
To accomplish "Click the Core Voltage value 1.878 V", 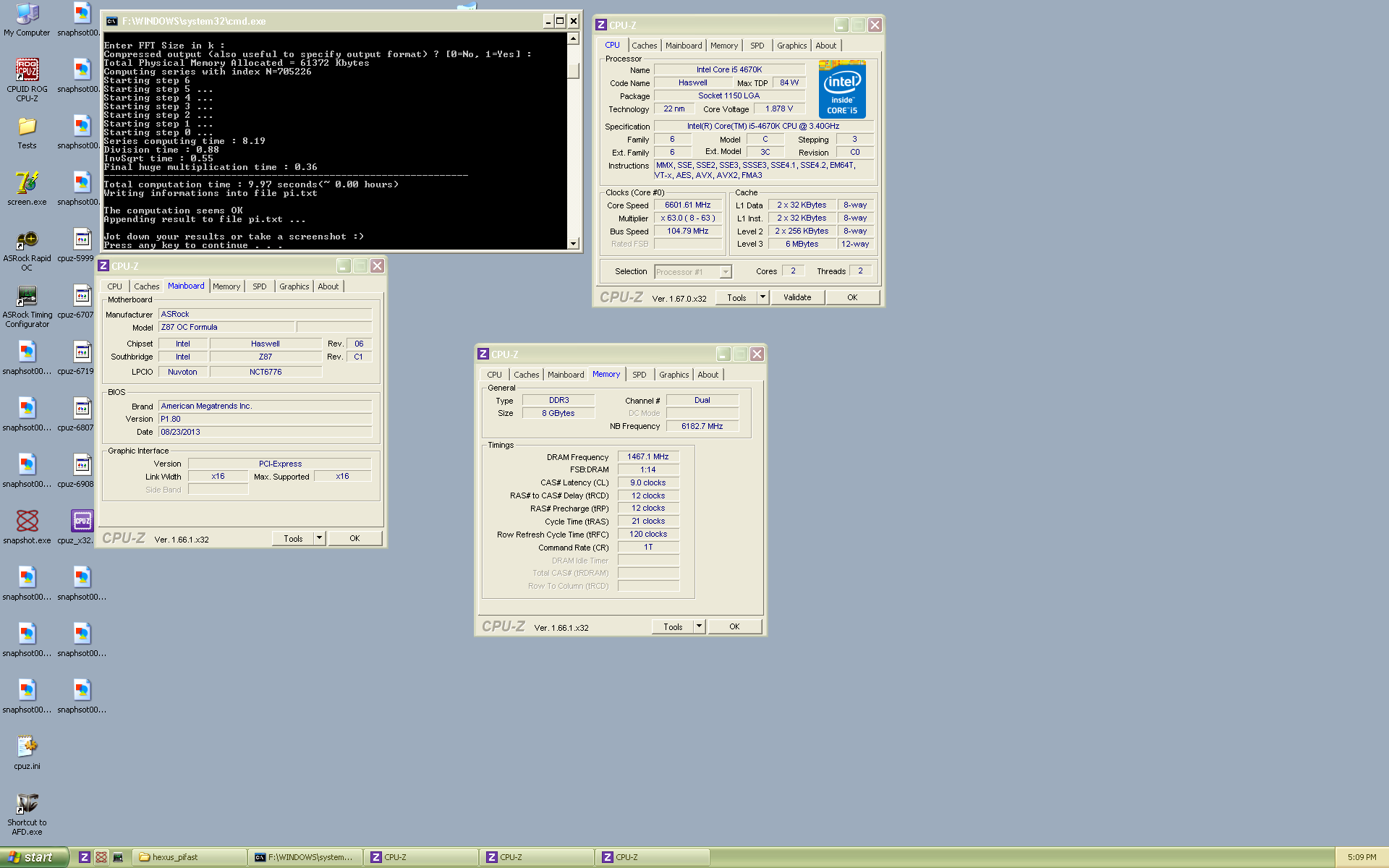I will click(779, 109).
